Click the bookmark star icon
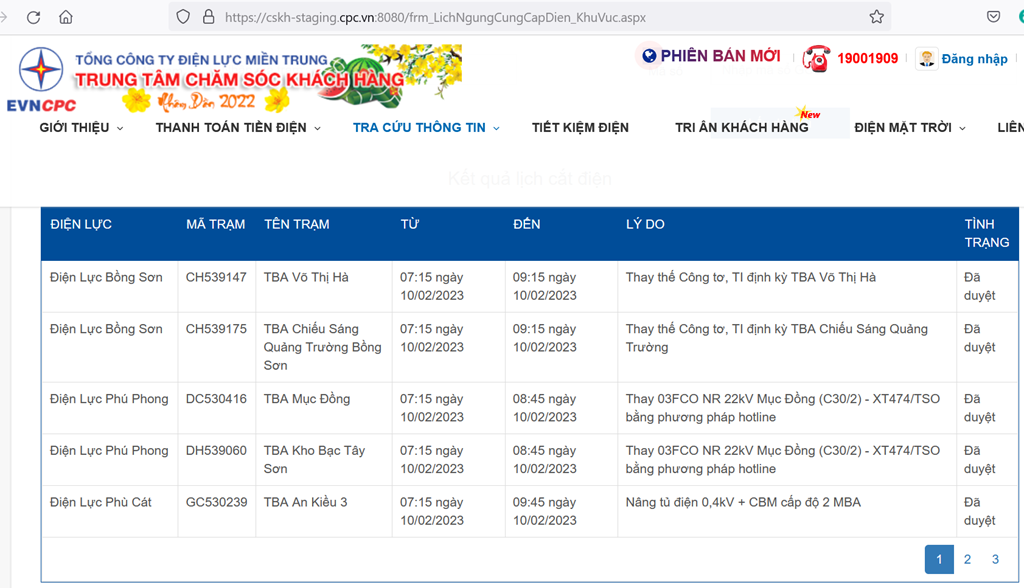The image size is (1024, 588). [876, 17]
